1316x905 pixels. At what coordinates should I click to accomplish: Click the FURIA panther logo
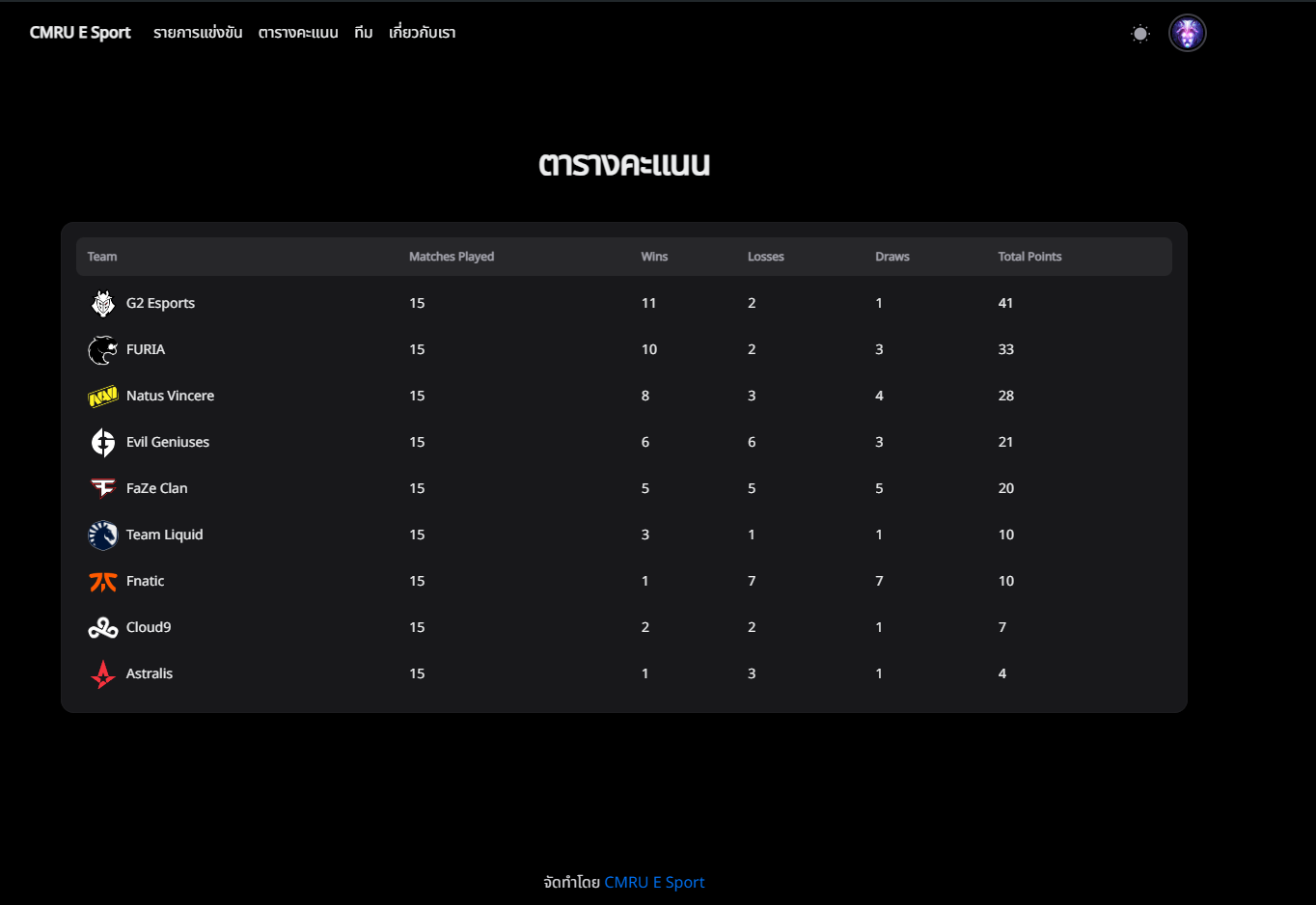point(103,349)
